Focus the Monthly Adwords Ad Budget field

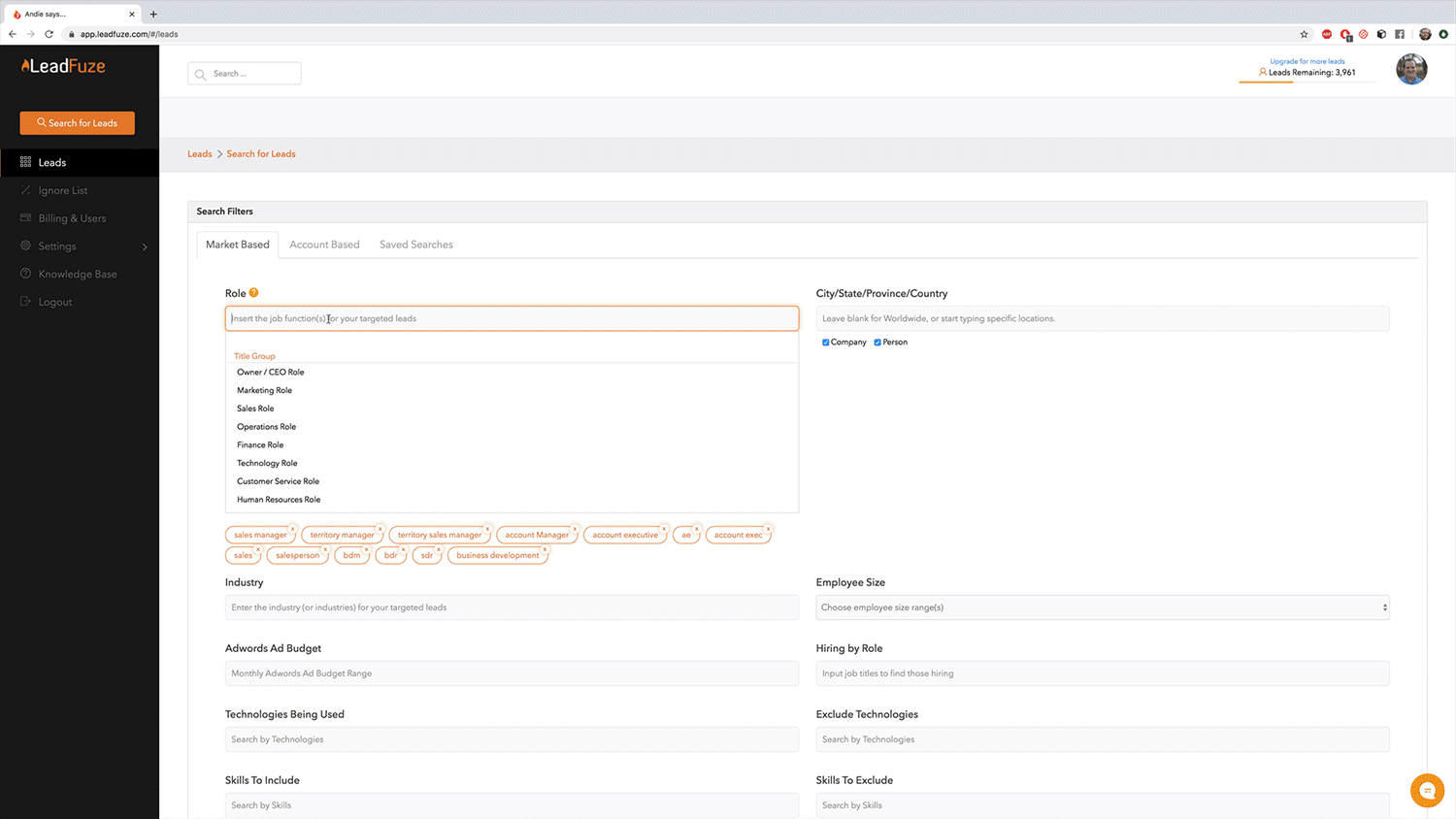tap(513, 673)
